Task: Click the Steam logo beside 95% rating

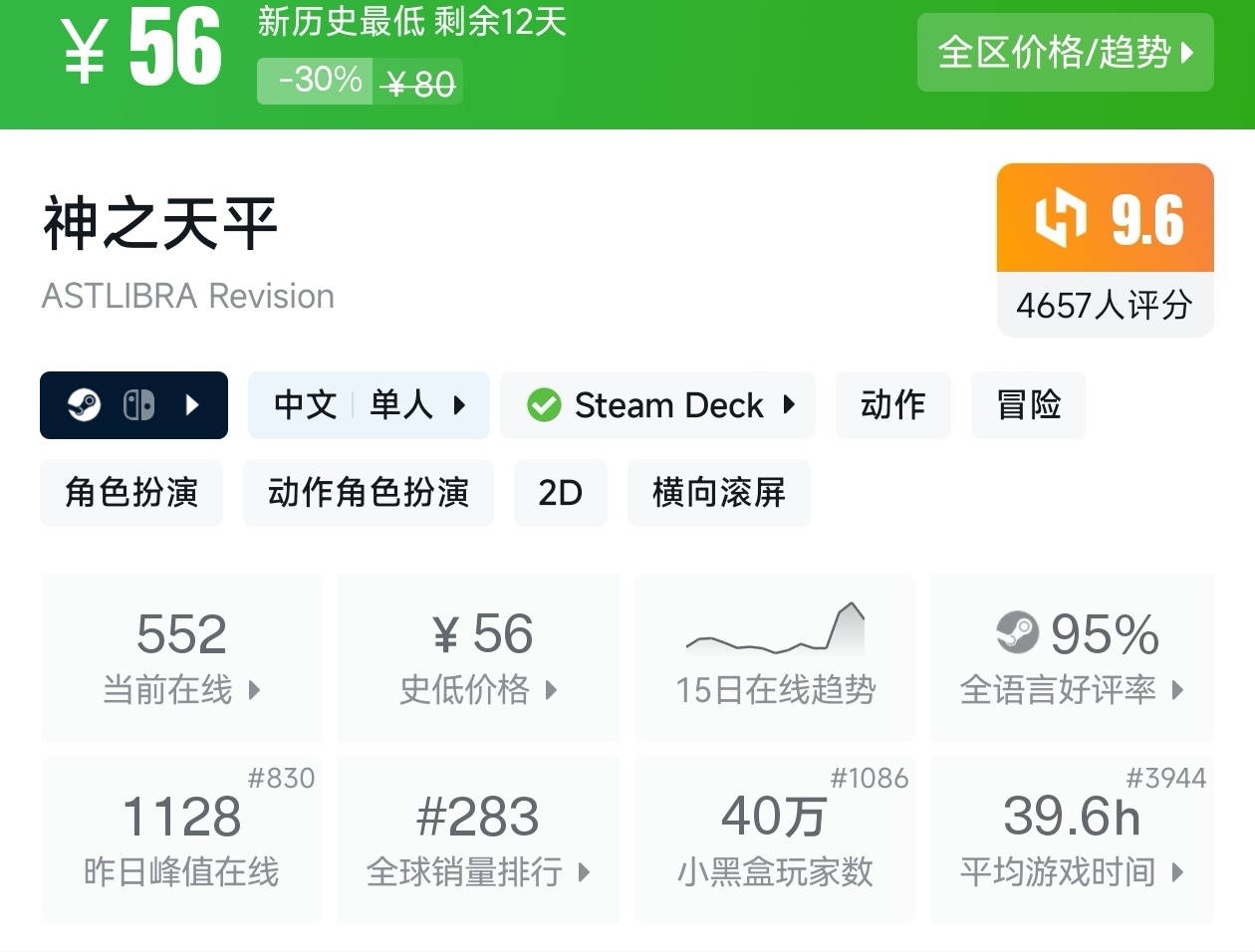Action: [x=1017, y=632]
